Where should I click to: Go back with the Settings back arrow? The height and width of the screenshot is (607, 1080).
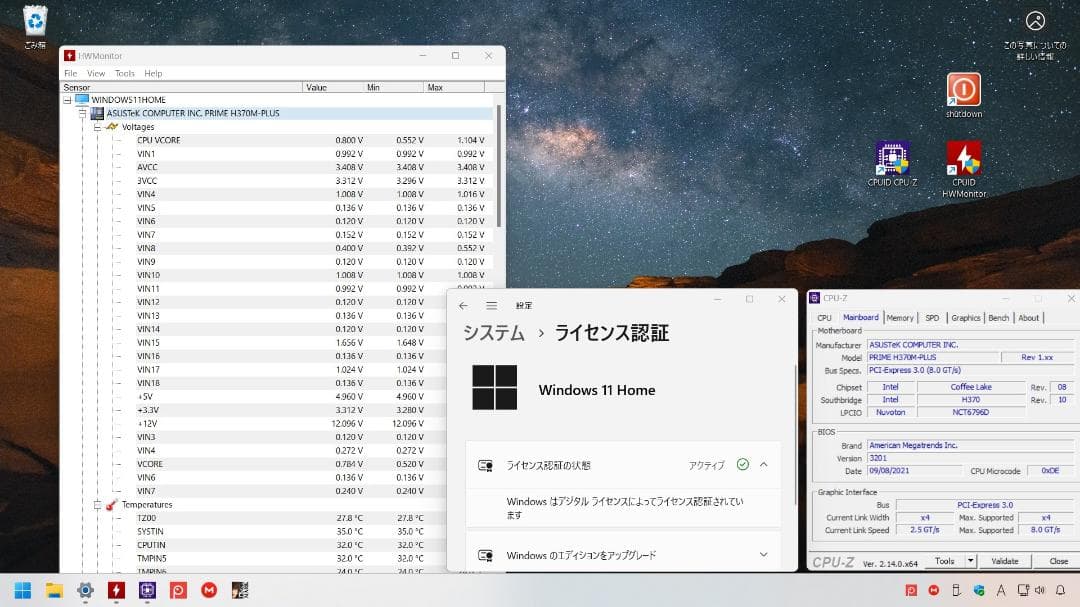point(463,305)
